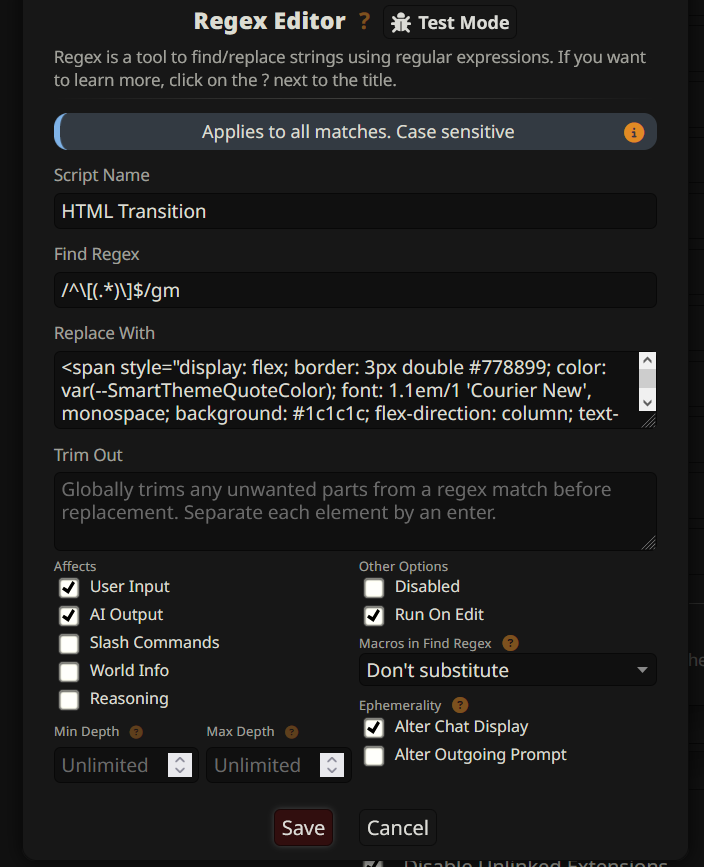Click the Other Options label
Screen dimensions: 704x867
(403, 566)
